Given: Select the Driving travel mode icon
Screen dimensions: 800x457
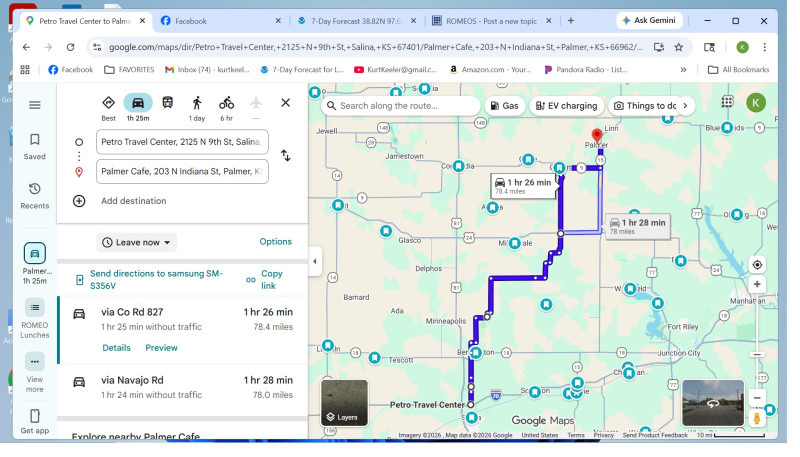Looking at the screenshot, I should [x=138, y=103].
